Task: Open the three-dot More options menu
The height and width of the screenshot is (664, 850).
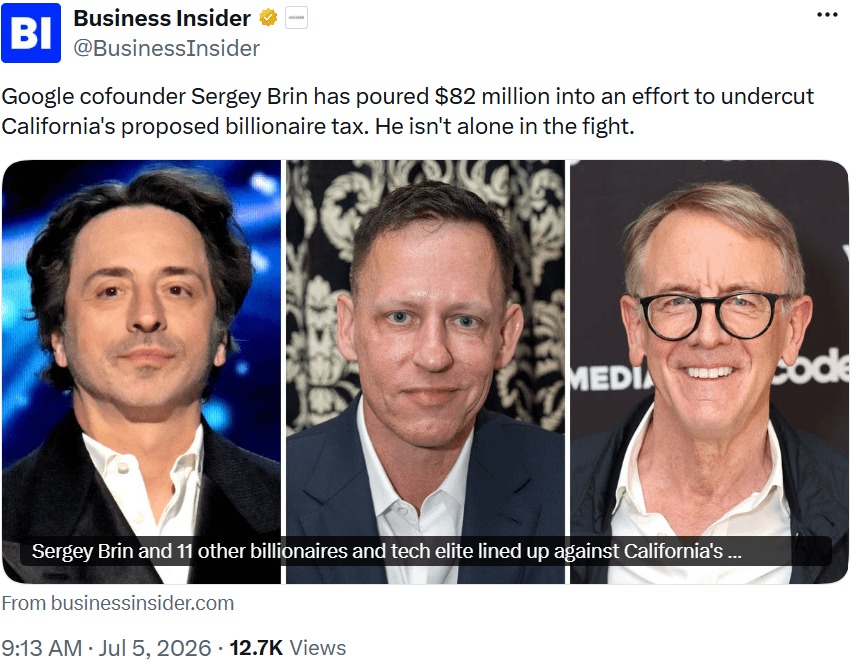Action: tap(827, 15)
